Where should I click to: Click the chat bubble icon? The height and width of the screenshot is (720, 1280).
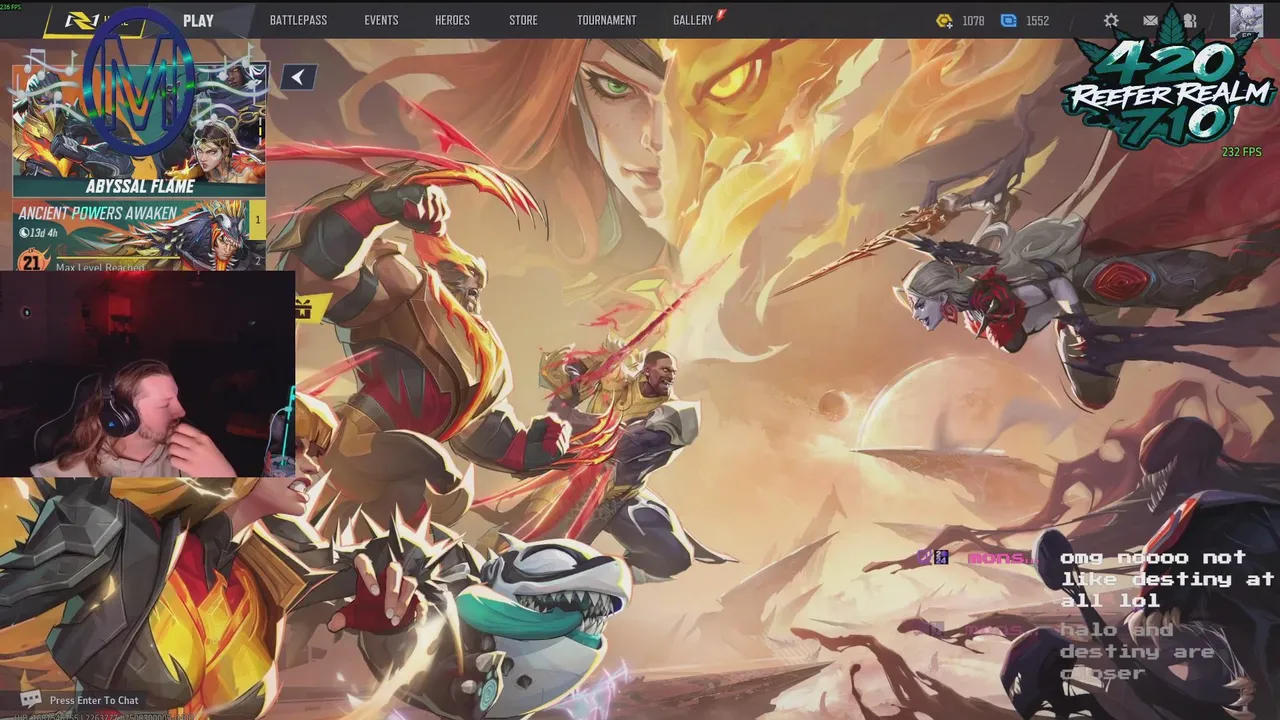[x=31, y=700]
